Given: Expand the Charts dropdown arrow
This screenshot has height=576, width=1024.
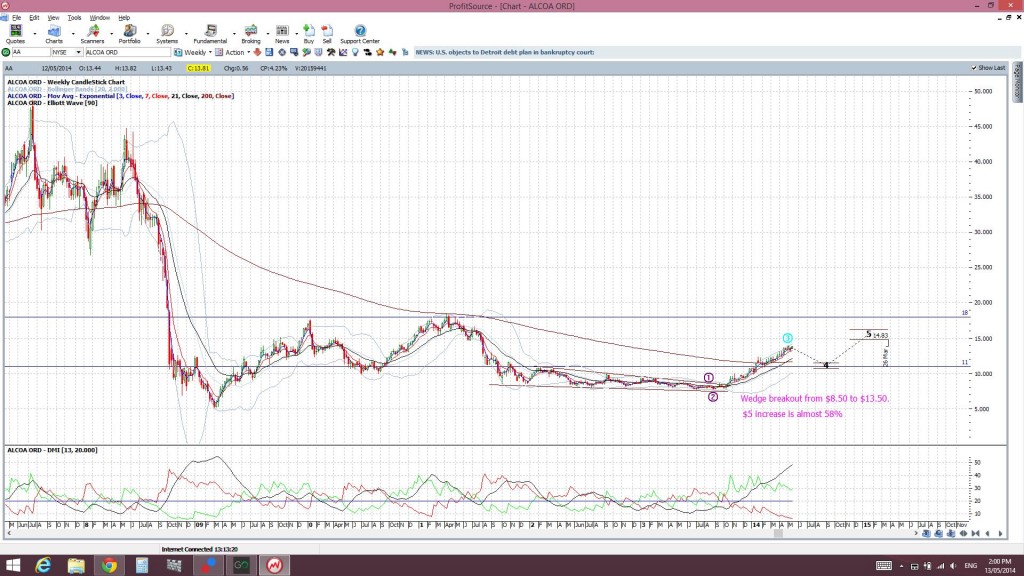Looking at the screenshot, I should tap(72, 33).
